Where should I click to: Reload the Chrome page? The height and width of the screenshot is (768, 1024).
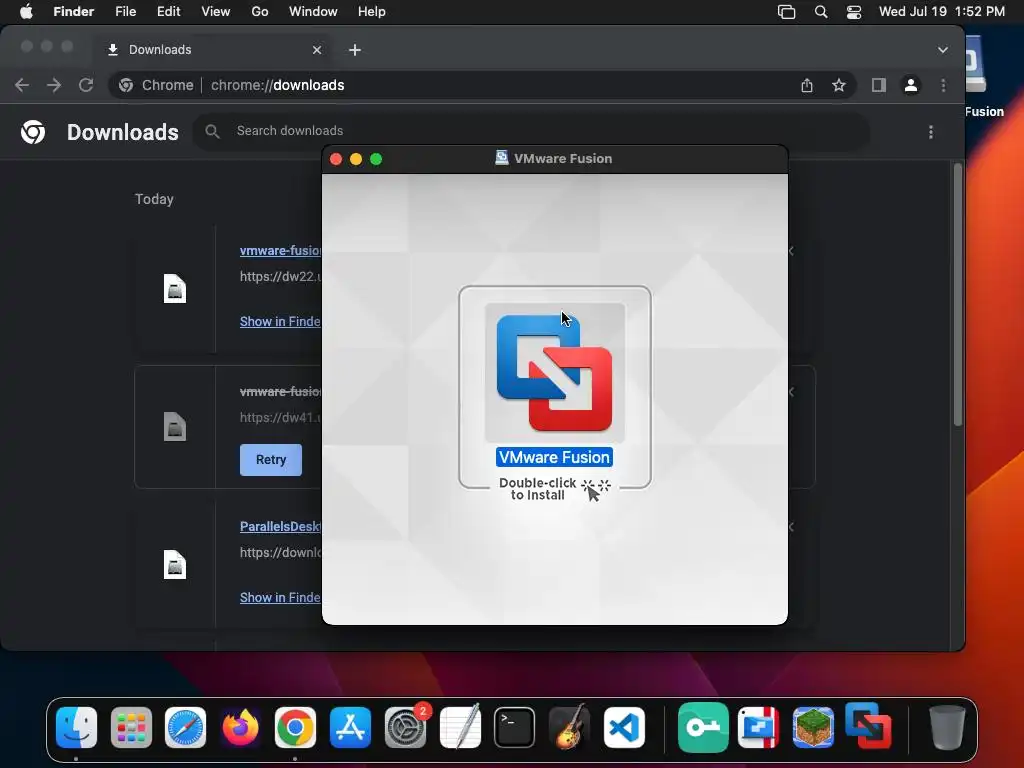pyautogui.click(x=86, y=85)
